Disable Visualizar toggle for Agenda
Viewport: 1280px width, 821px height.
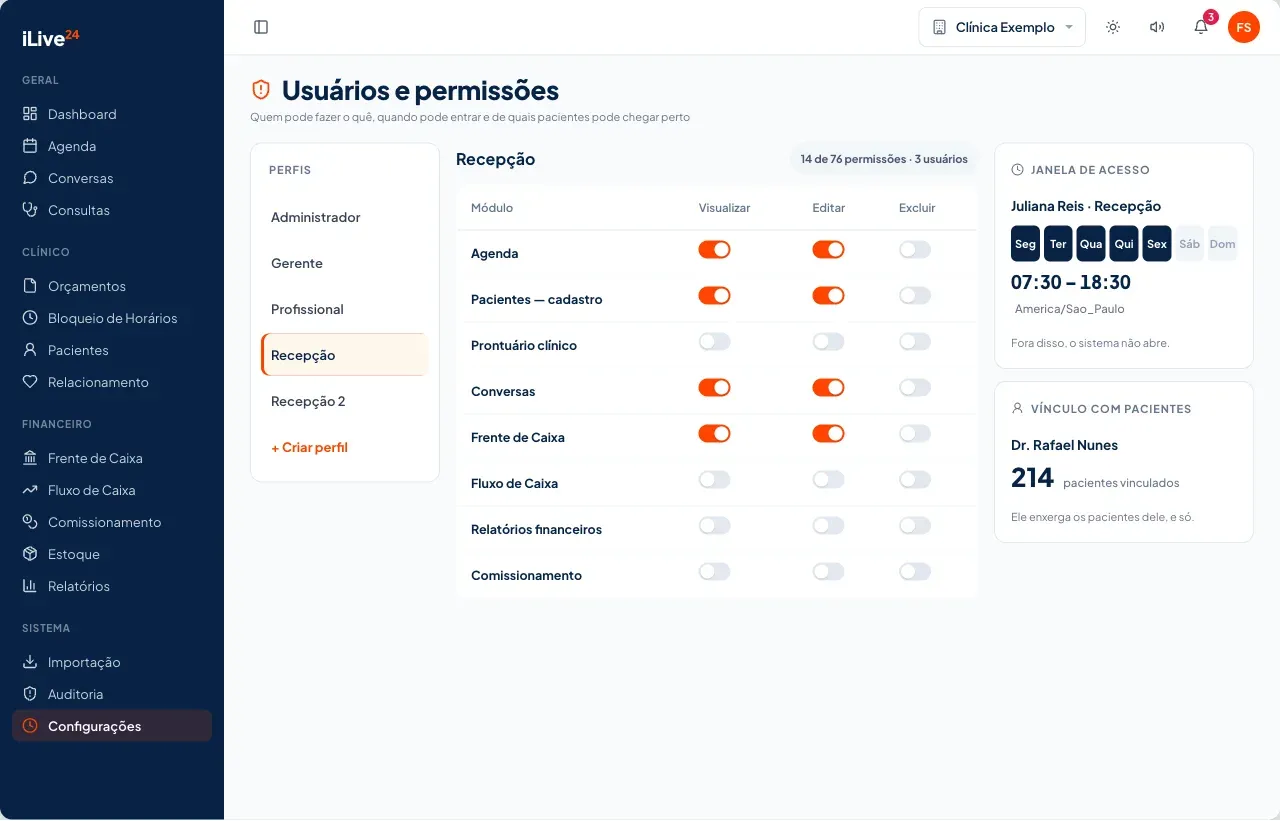[715, 250]
